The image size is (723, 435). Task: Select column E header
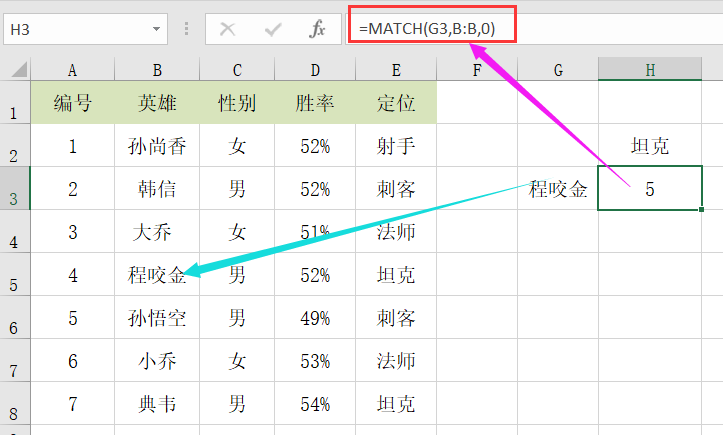point(396,70)
